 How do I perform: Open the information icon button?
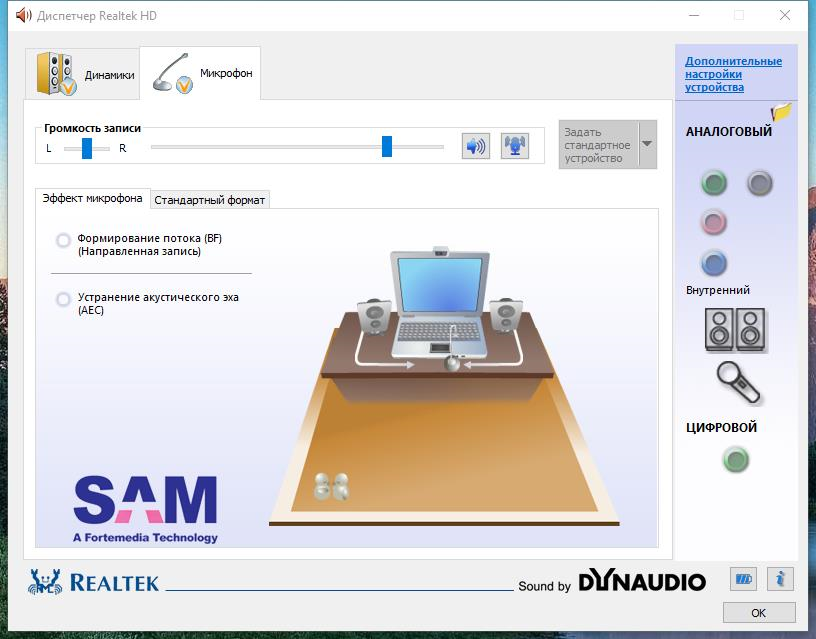(x=780, y=579)
